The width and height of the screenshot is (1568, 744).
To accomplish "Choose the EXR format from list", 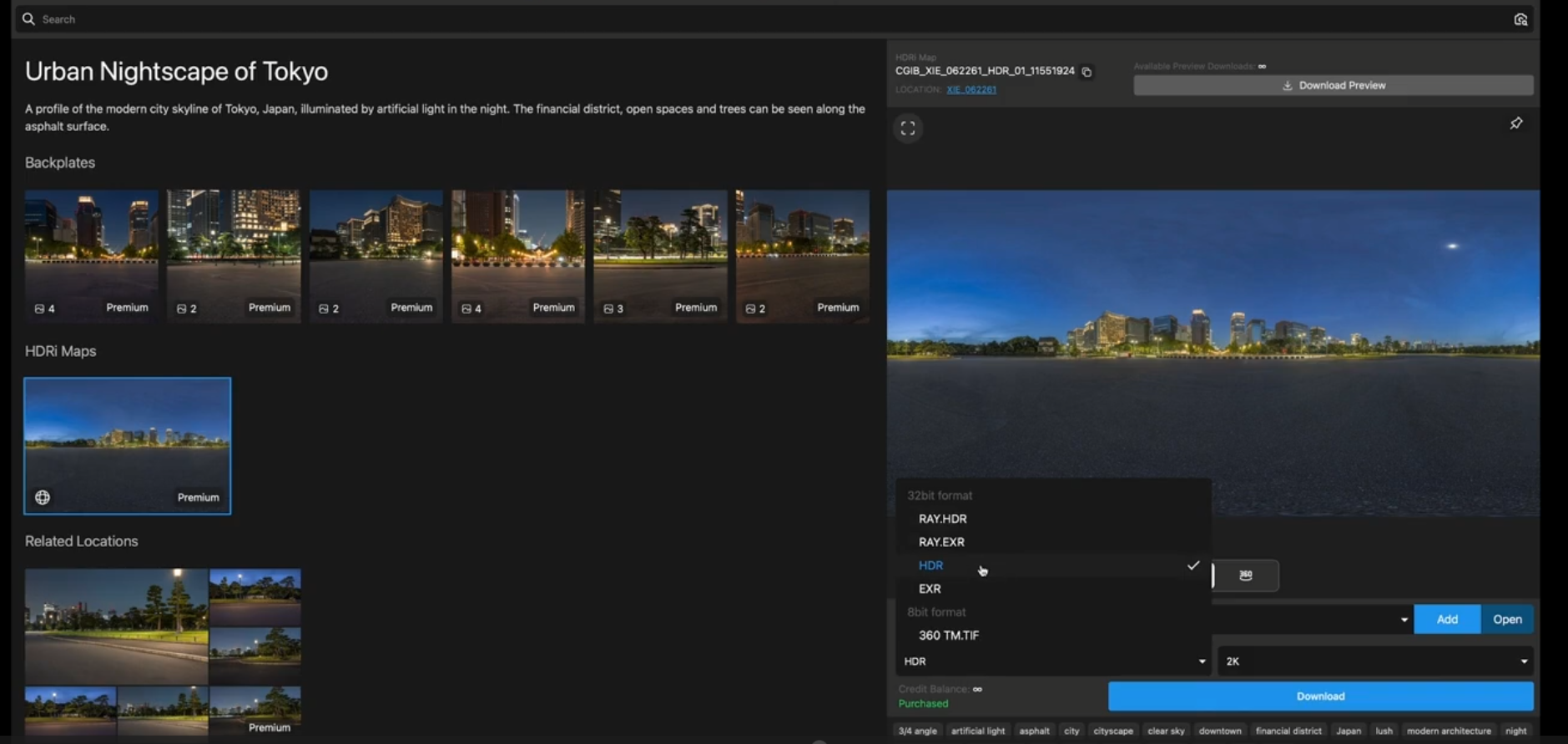I will (x=930, y=589).
